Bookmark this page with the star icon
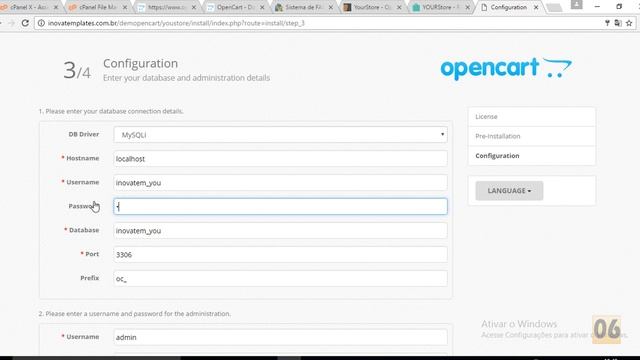Screen dimensions: 640x360 pos(629,23)
